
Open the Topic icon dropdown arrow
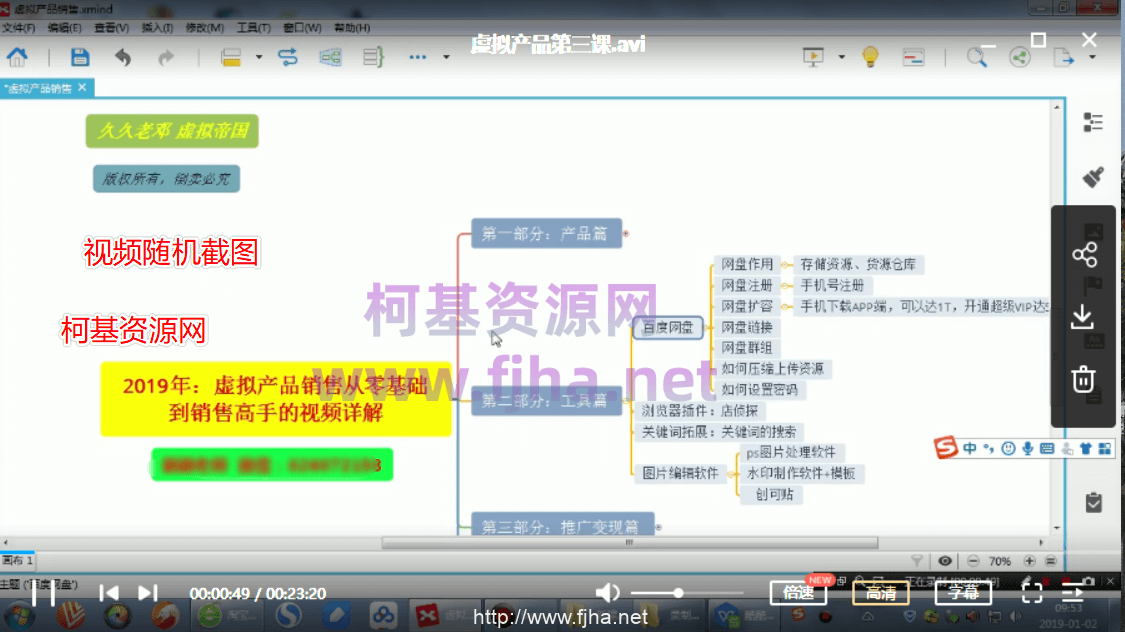coord(258,57)
